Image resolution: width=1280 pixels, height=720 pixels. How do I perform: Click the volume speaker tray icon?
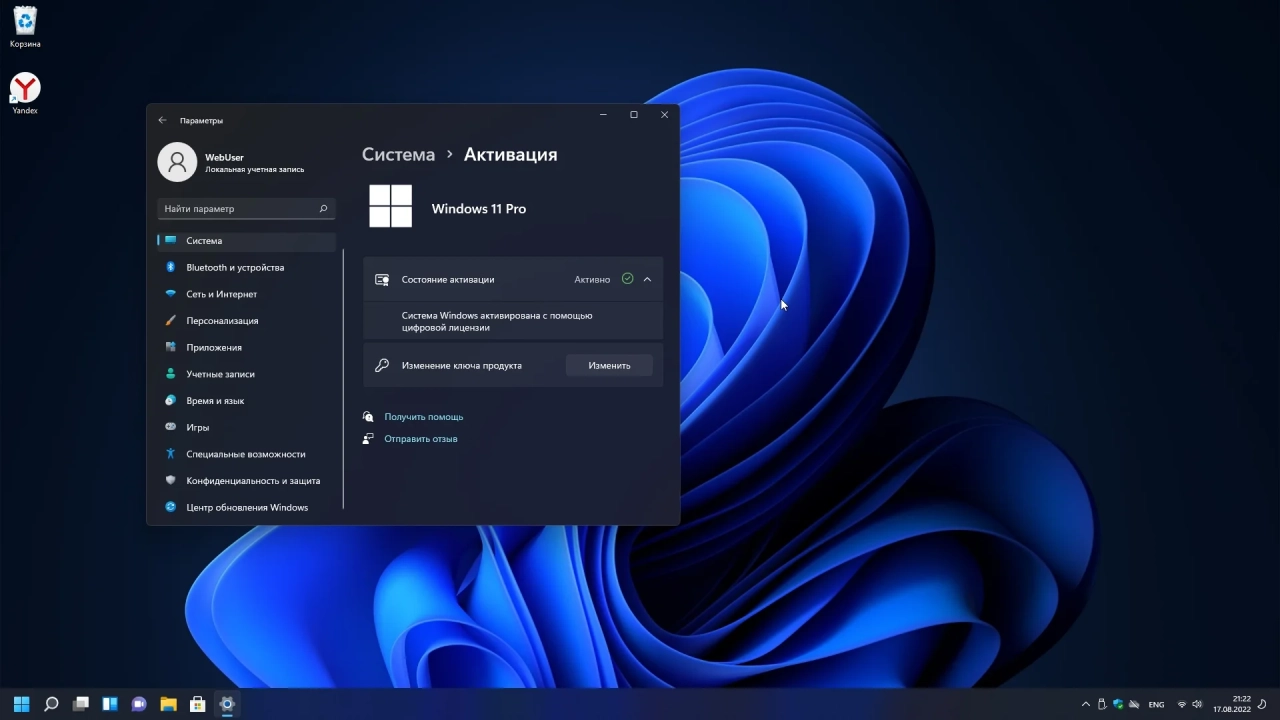(x=1197, y=705)
